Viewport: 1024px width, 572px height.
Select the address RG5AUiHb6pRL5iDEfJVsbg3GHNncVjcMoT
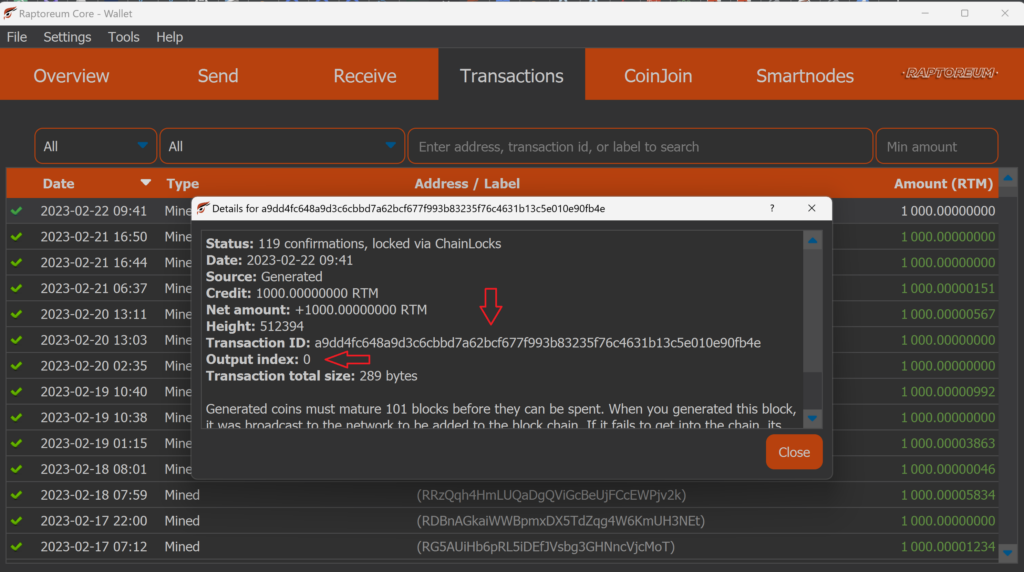pyautogui.click(x=545, y=547)
